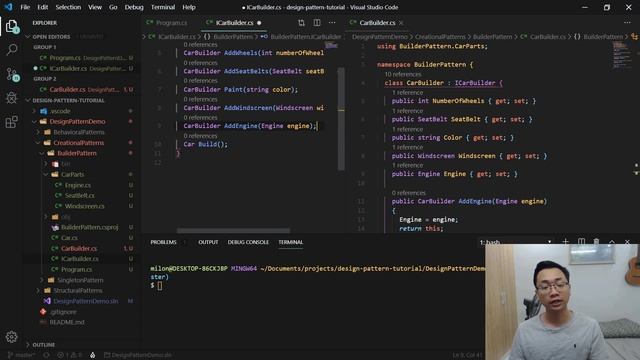640x360 pixels.
Task: Create a new terminal with plus icon
Action: coord(565,242)
